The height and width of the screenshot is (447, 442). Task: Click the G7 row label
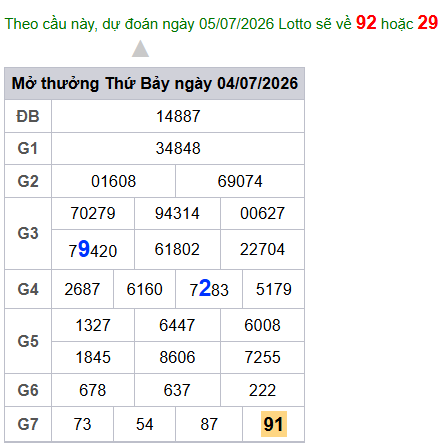click(x=28, y=424)
